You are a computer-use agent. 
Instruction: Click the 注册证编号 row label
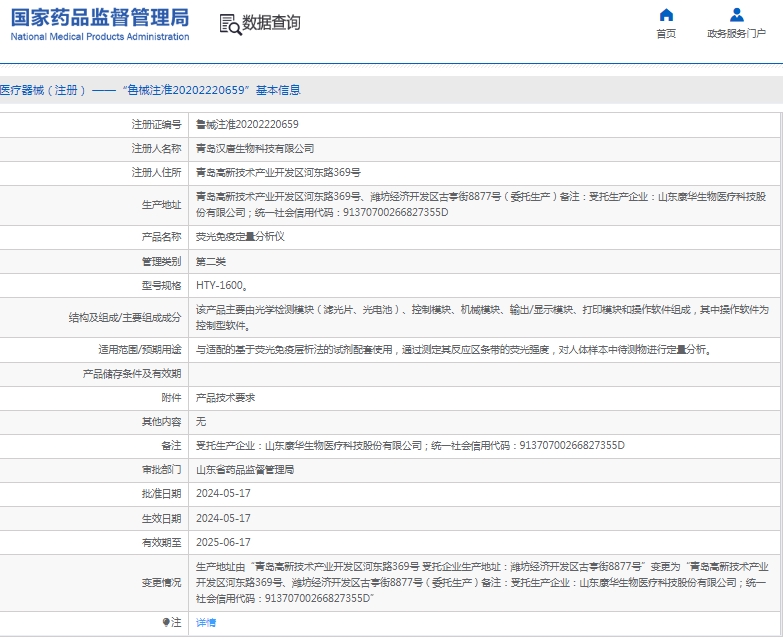(x=156, y=124)
